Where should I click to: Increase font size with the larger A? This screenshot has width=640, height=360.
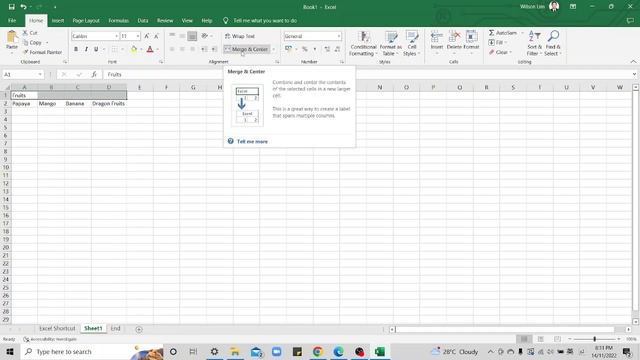pyautogui.click(x=147, y=36)
